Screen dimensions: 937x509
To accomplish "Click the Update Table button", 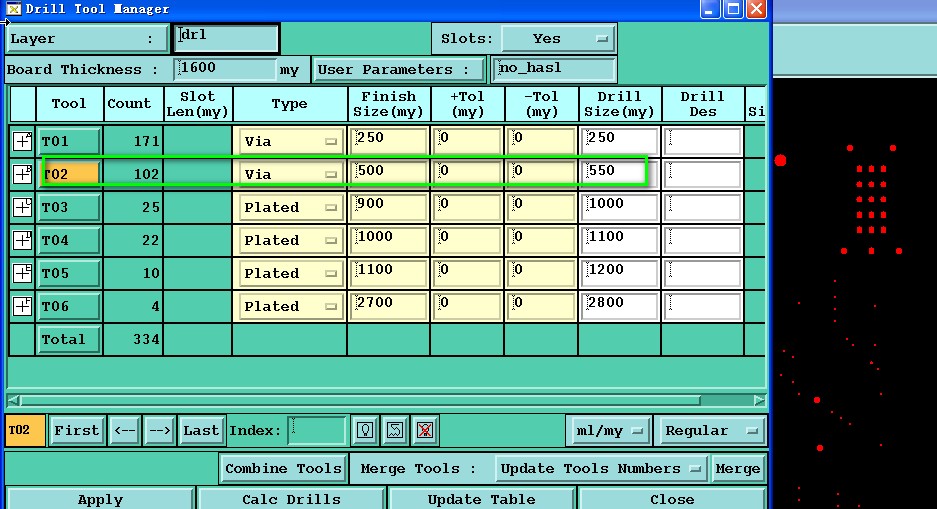I will (482, 499).
